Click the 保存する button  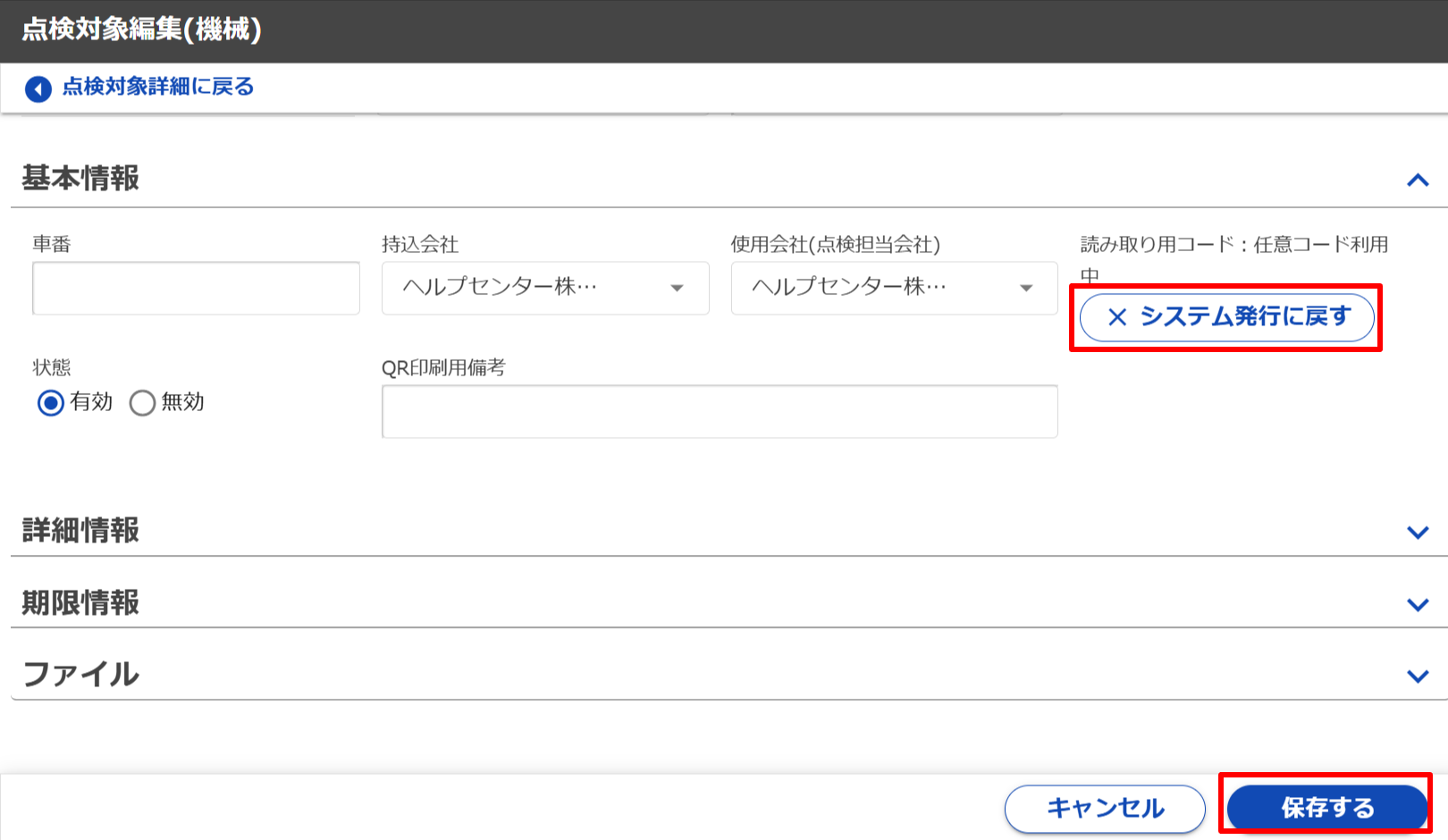[x=1326, y=808]
